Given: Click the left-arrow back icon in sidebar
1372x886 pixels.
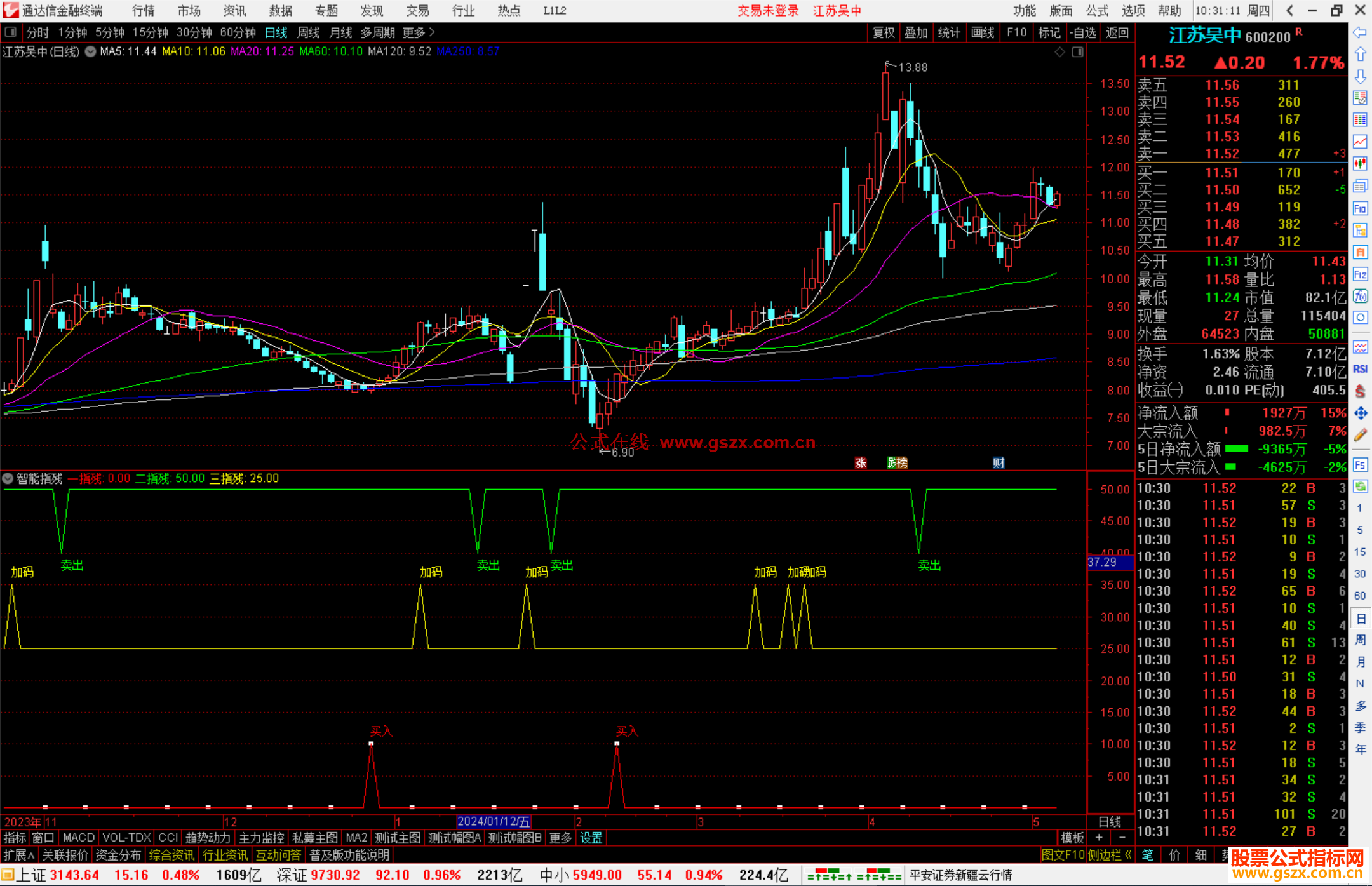Looking at the screenshot, I should [1360, 32].
